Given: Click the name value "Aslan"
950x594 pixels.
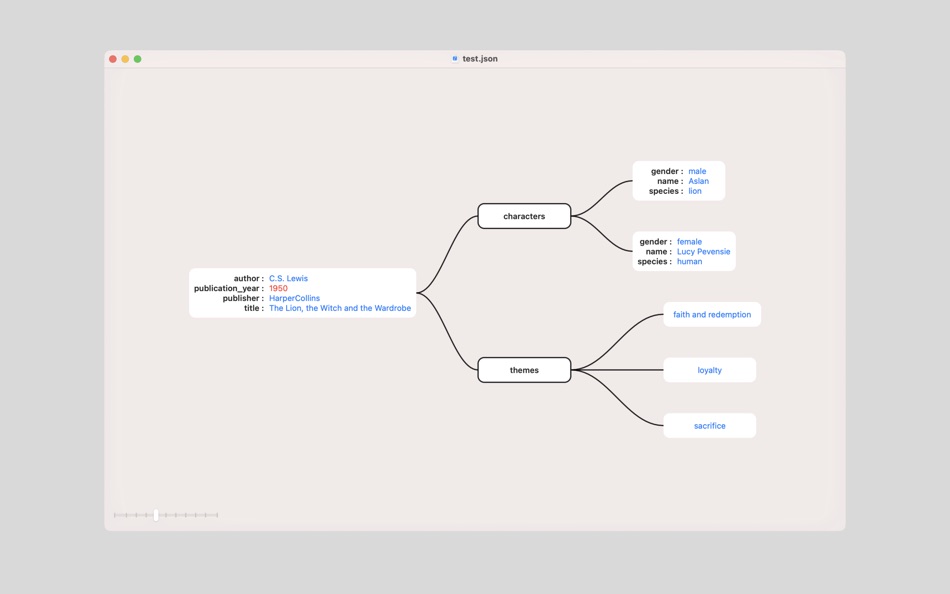Looking at the screenshot, I should (699, 181).
